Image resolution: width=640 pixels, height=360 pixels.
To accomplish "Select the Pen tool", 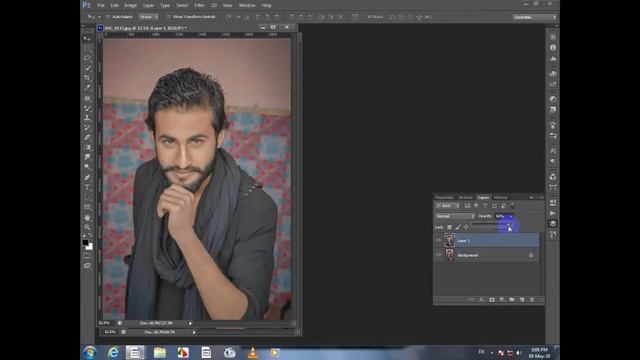I will pos(87,178).
